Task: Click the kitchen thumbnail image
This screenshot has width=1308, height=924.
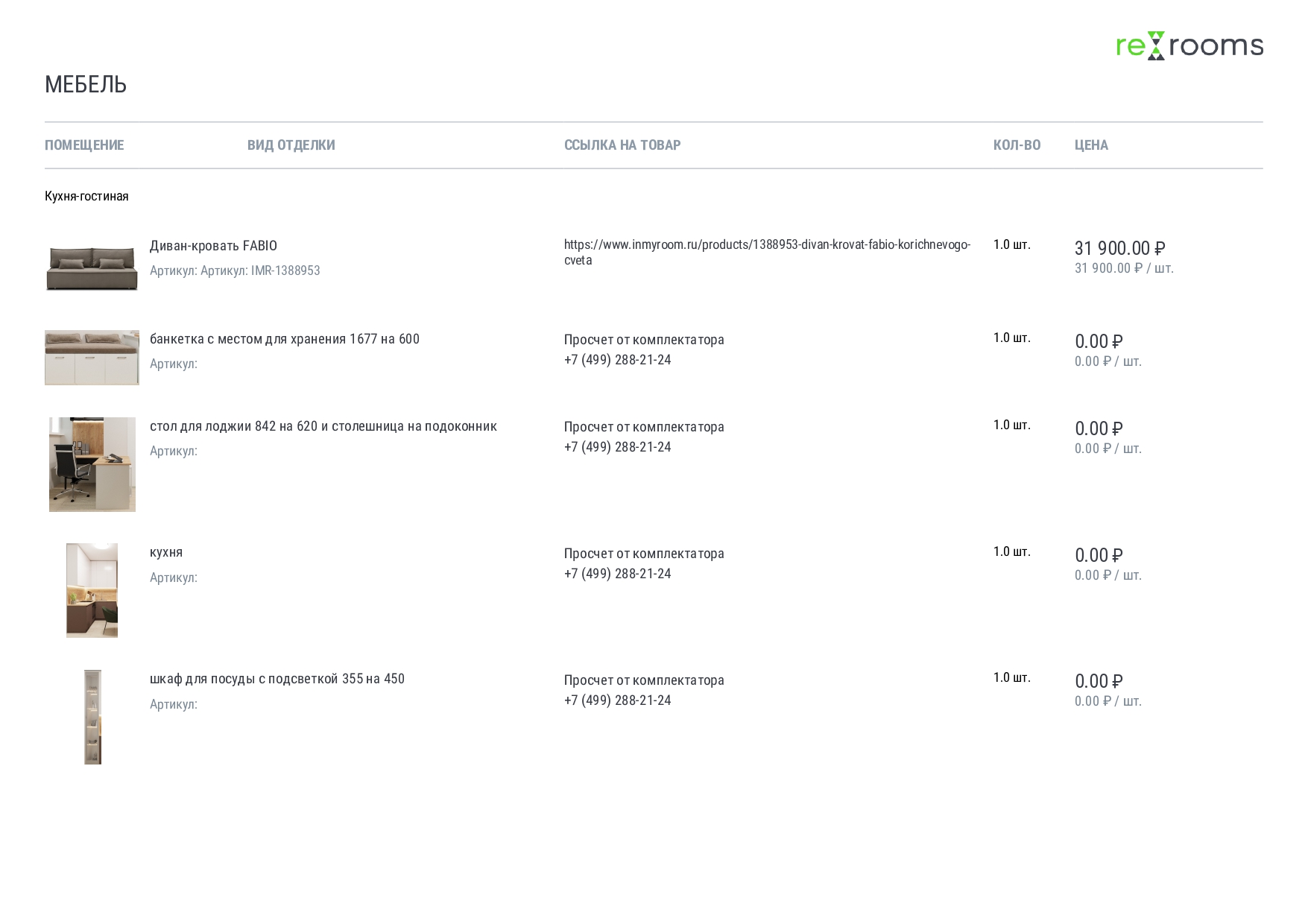Action: pos(92,590)
